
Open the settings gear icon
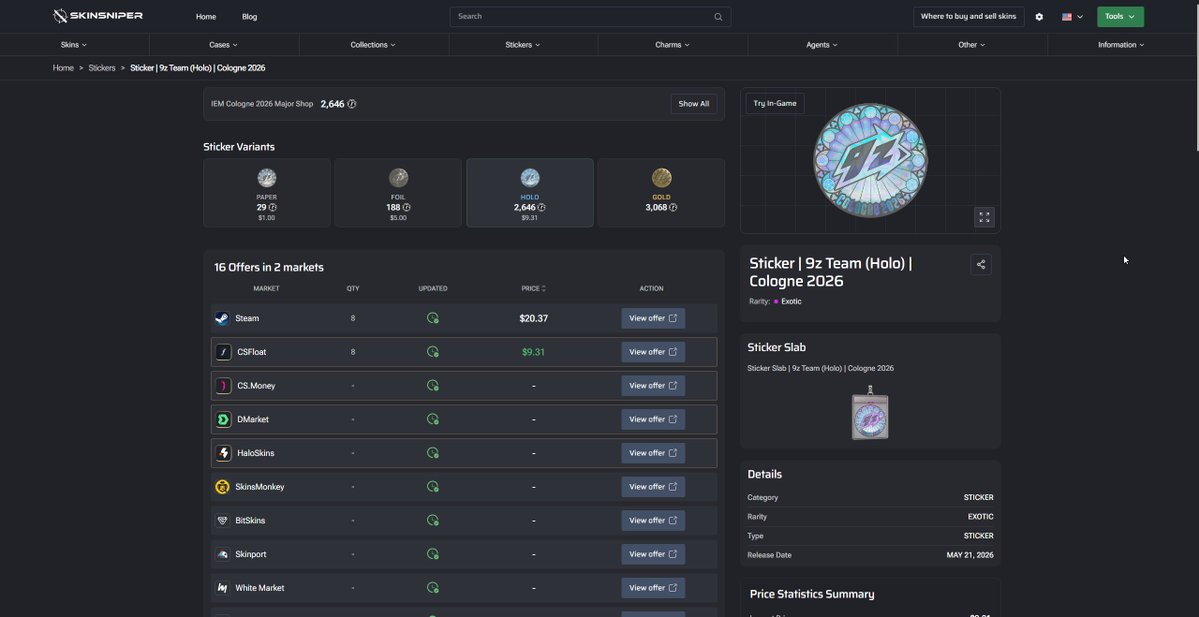pyautogui.click(x=1039, y=17)
